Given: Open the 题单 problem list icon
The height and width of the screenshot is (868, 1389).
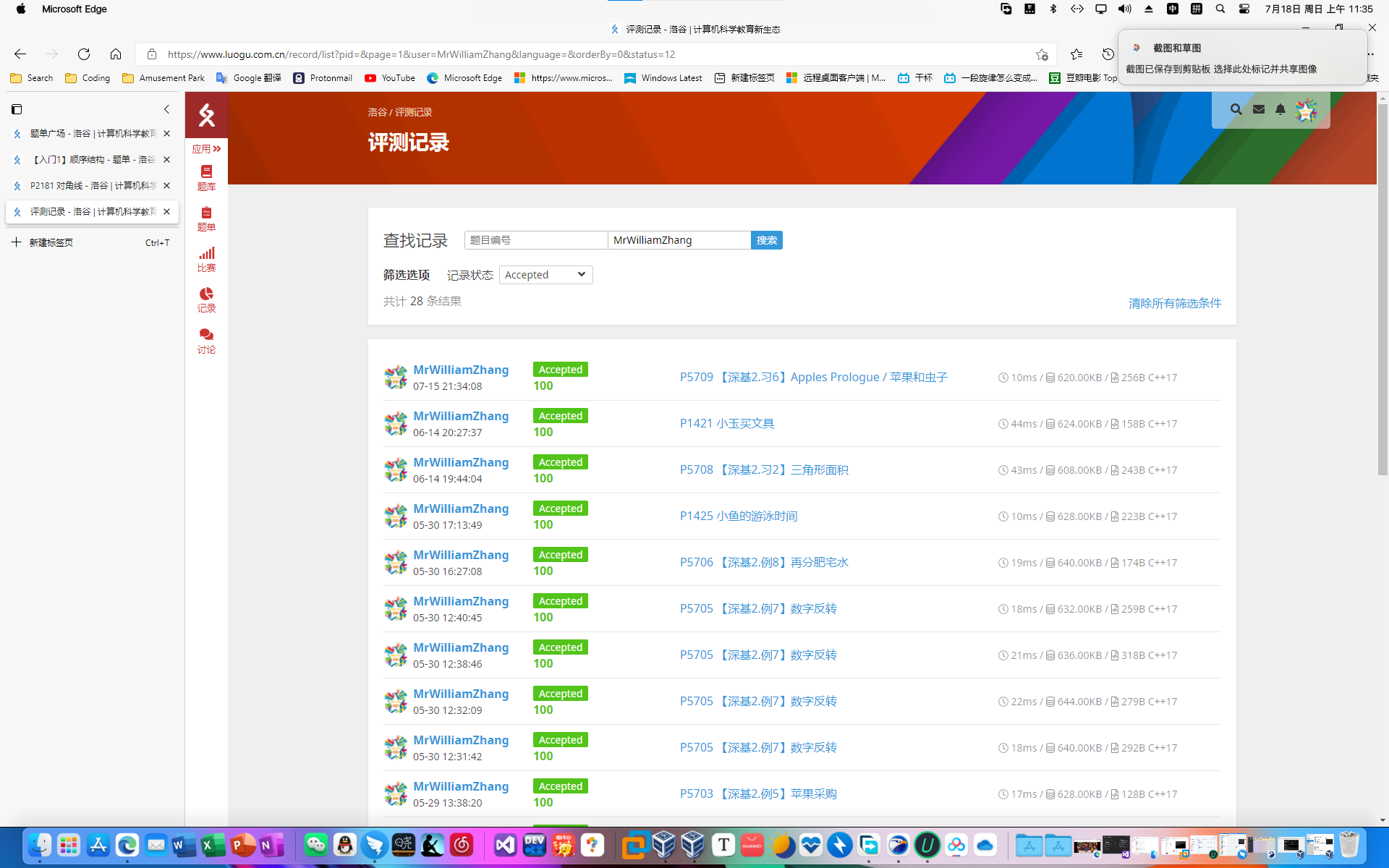Looking at the screenshot, I should click(206, 218).
